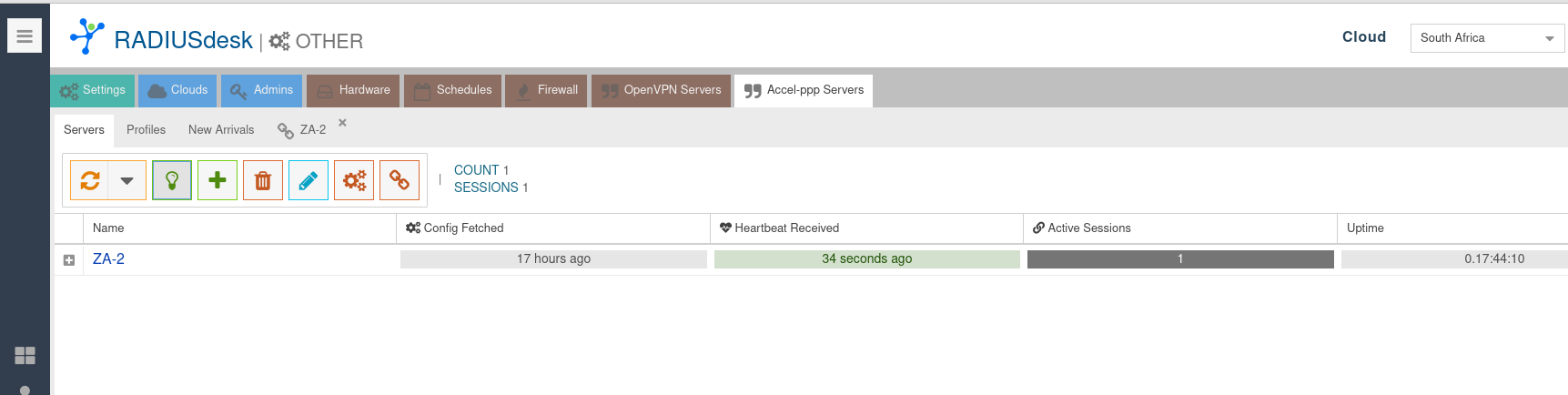Close the ZA-2 tab

coord(343,123)
